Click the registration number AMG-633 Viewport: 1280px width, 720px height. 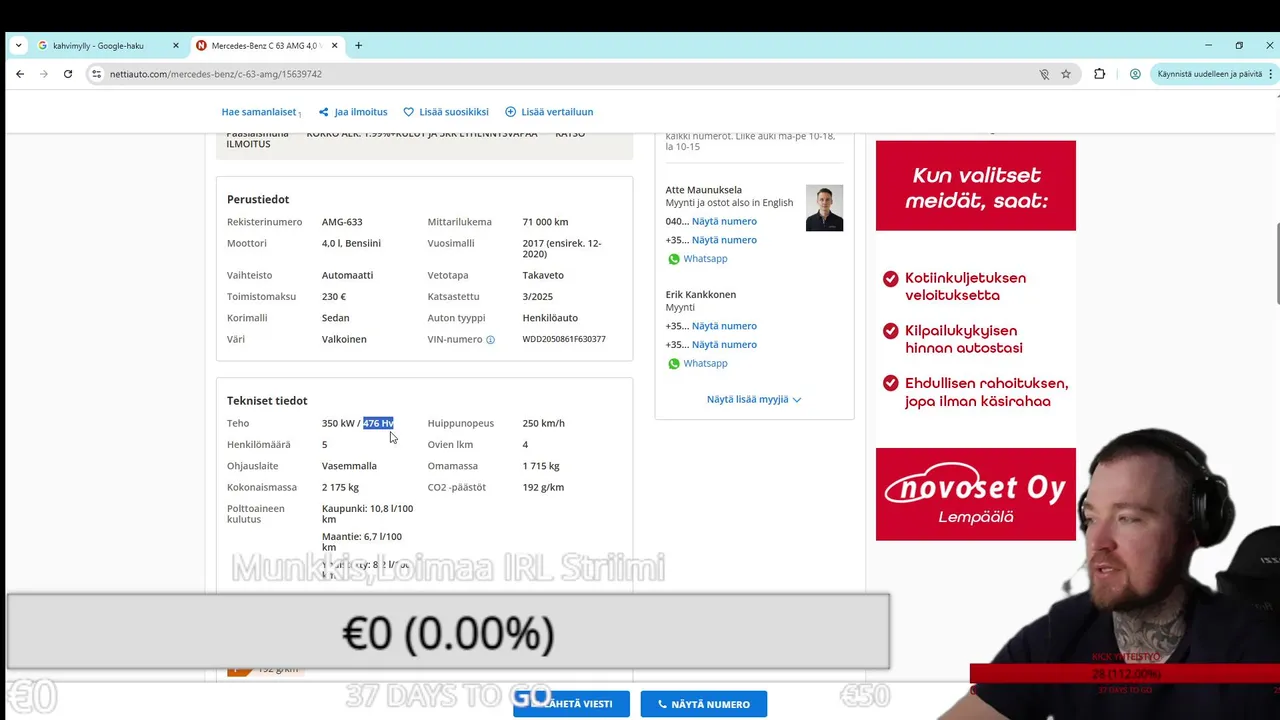[342, 222]
